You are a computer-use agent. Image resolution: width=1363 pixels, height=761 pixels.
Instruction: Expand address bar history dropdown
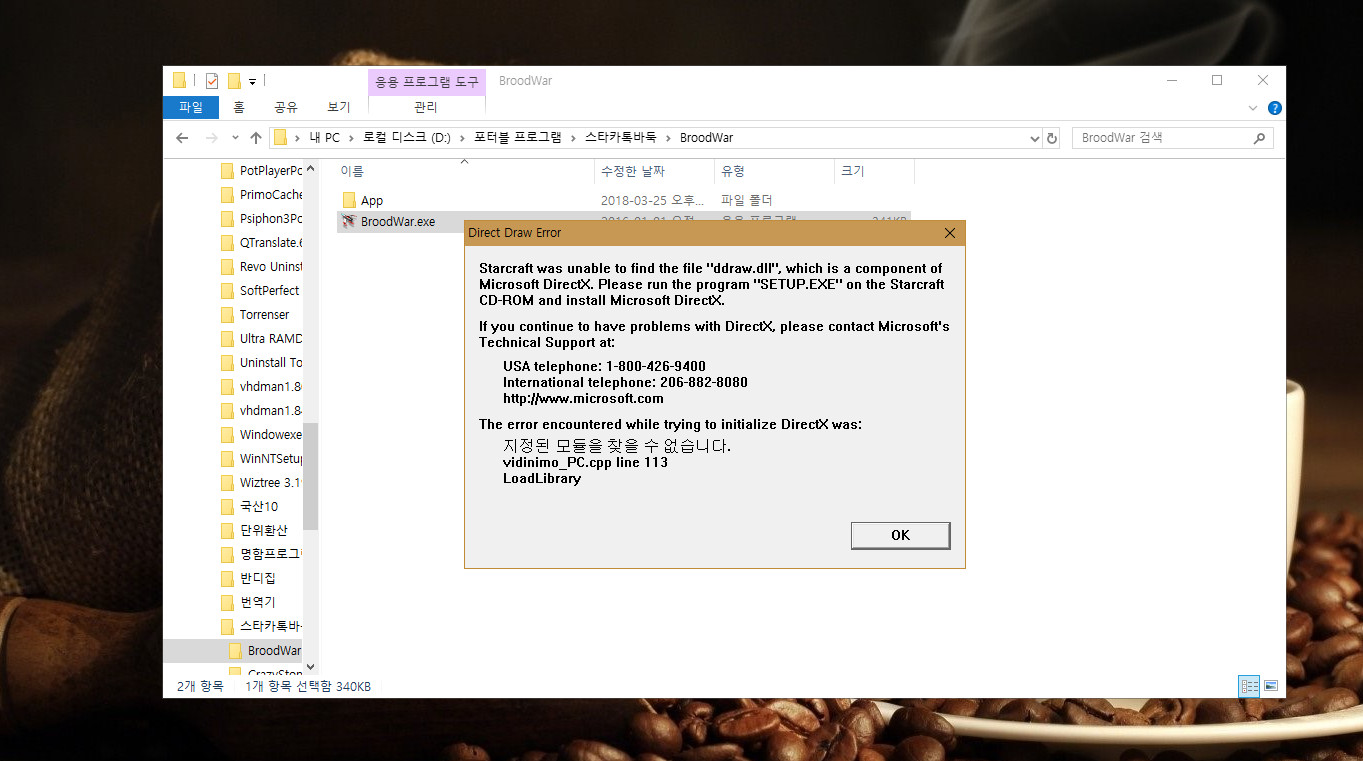pos(1033,138)
